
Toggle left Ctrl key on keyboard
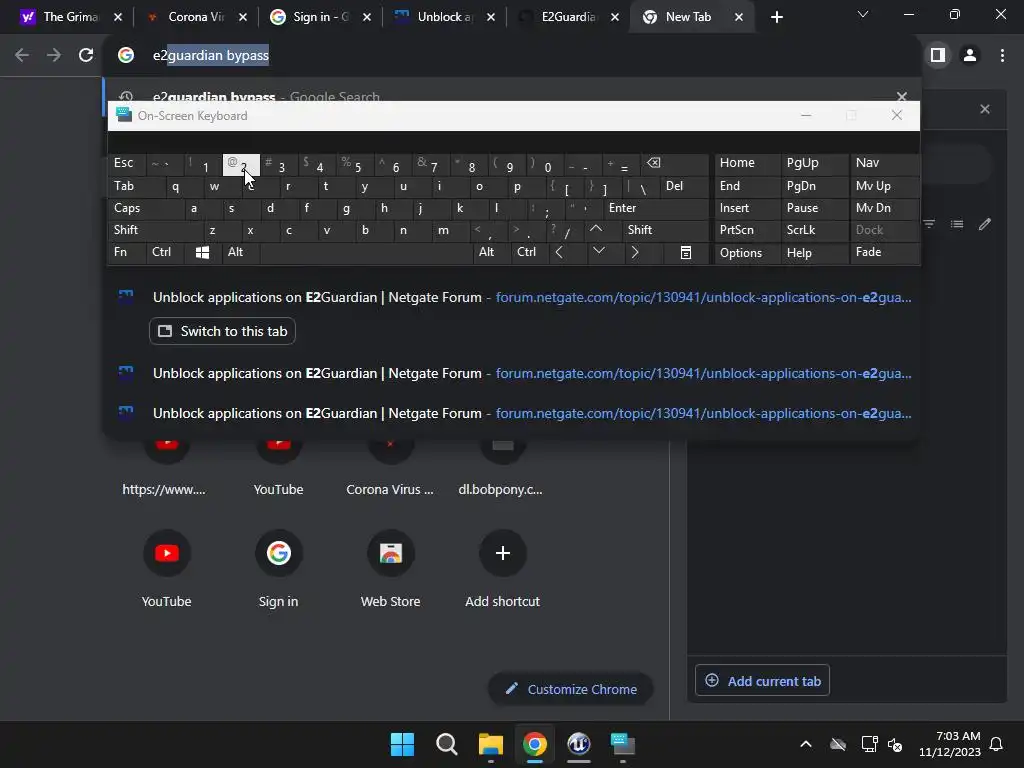pyautogui.click(x=165, y=253)
